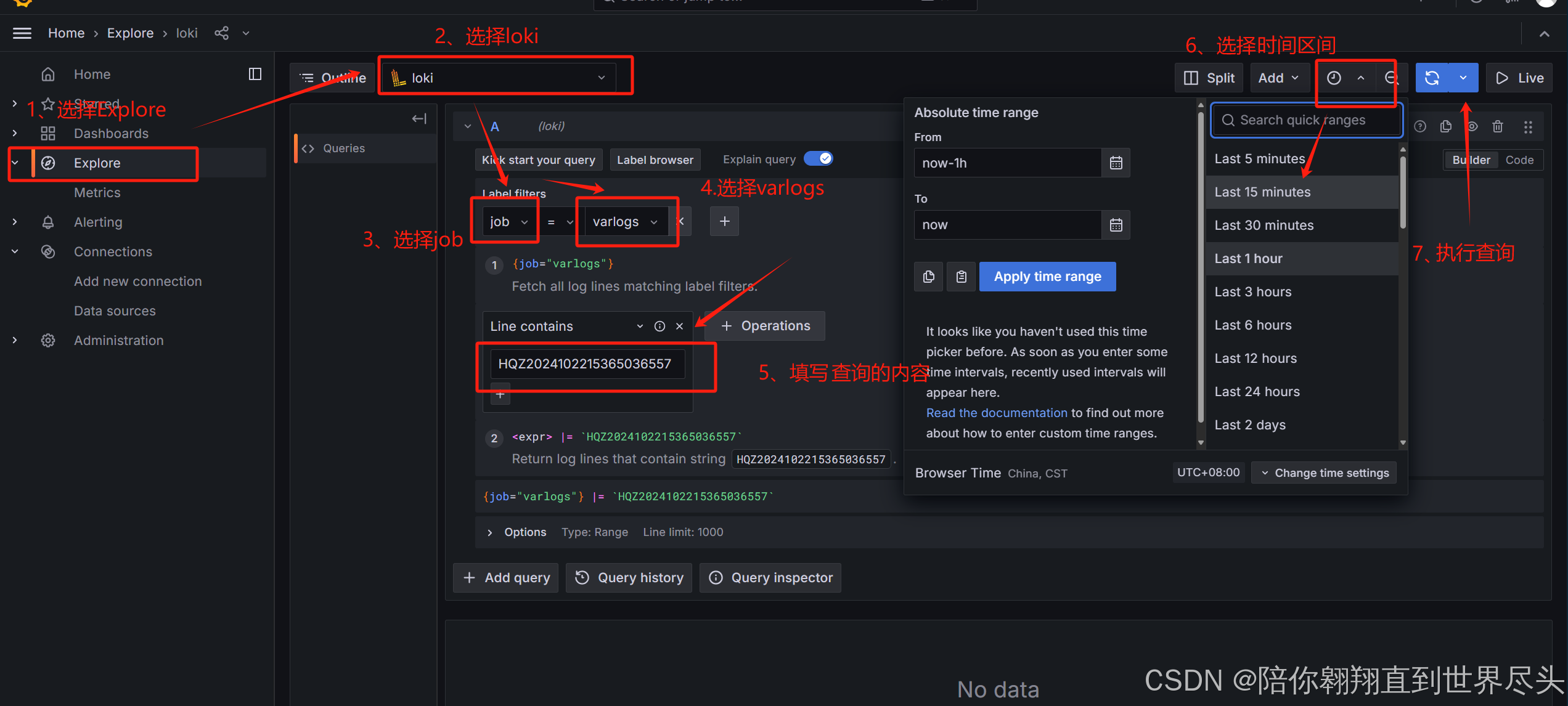Click the refresh run query icon
Screen dimensions: 1568x706
pos(1432,78)
